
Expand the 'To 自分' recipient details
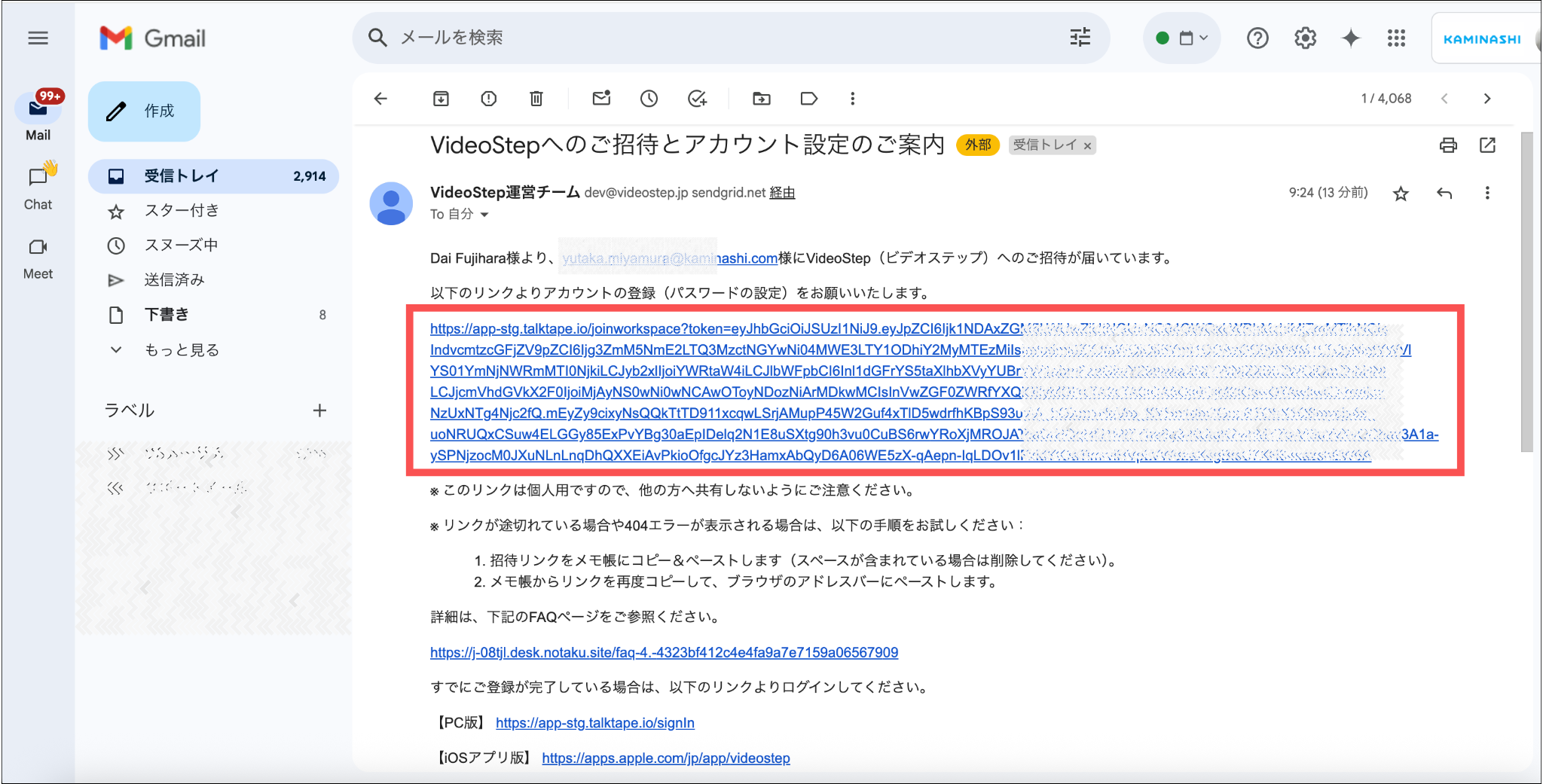click(484, 215)
